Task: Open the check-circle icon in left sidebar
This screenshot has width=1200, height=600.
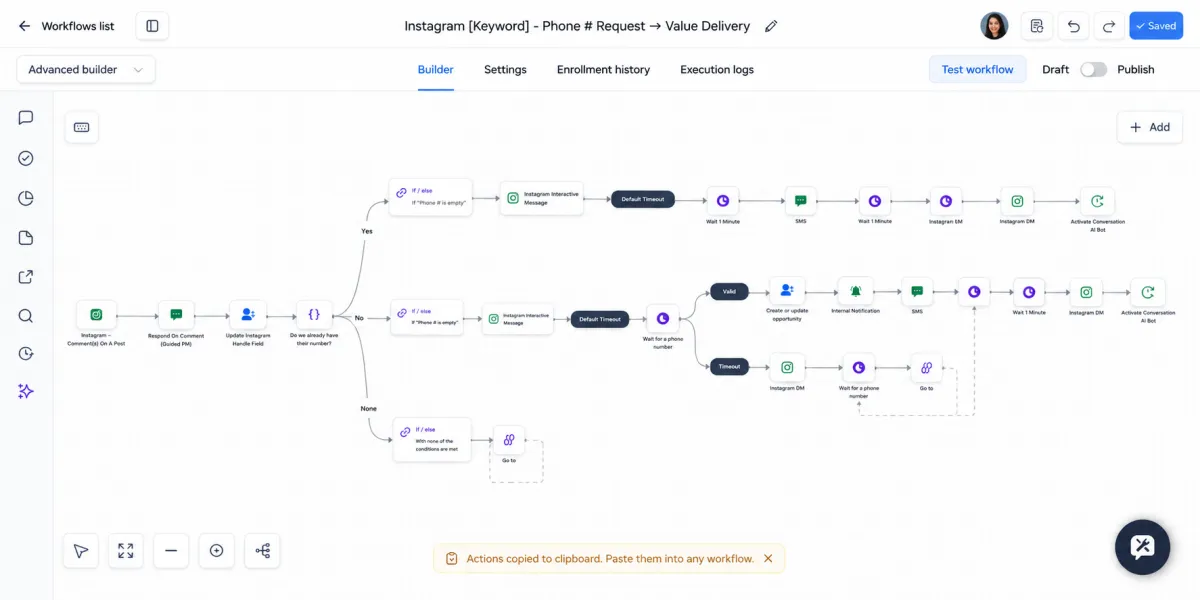Action: click(26, 158)
